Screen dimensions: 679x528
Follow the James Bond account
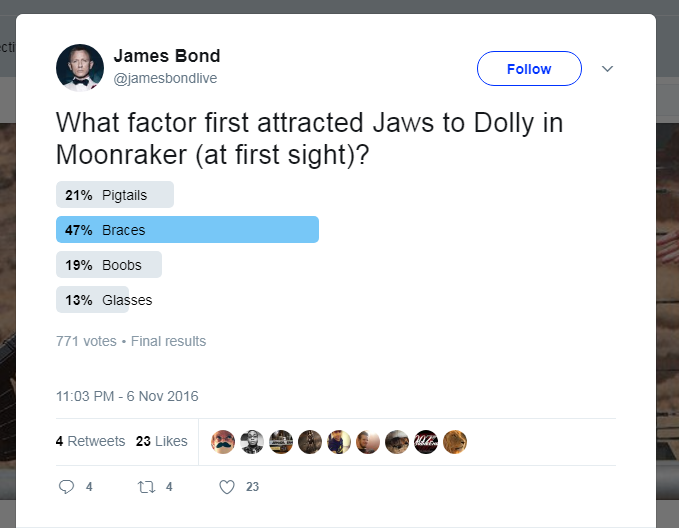529,69
